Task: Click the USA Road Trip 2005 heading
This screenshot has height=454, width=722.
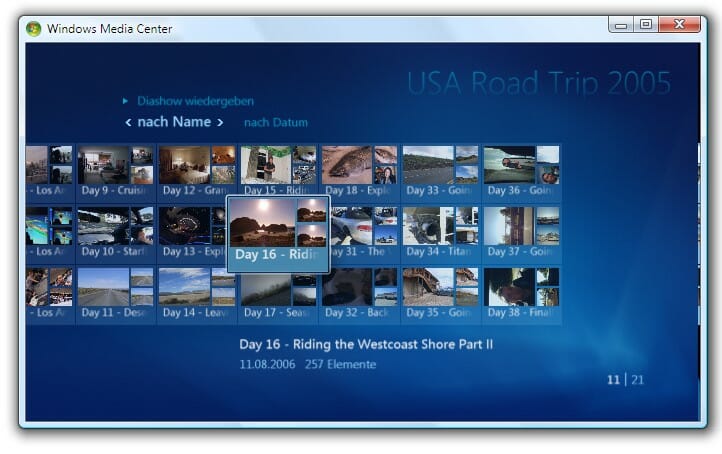Action: pos(539,83)
